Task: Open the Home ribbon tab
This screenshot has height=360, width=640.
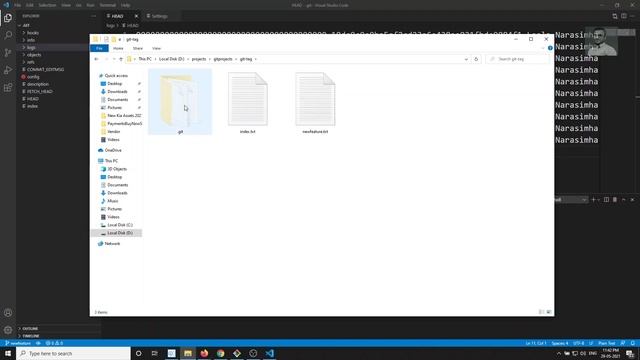Action: [118, 48]
